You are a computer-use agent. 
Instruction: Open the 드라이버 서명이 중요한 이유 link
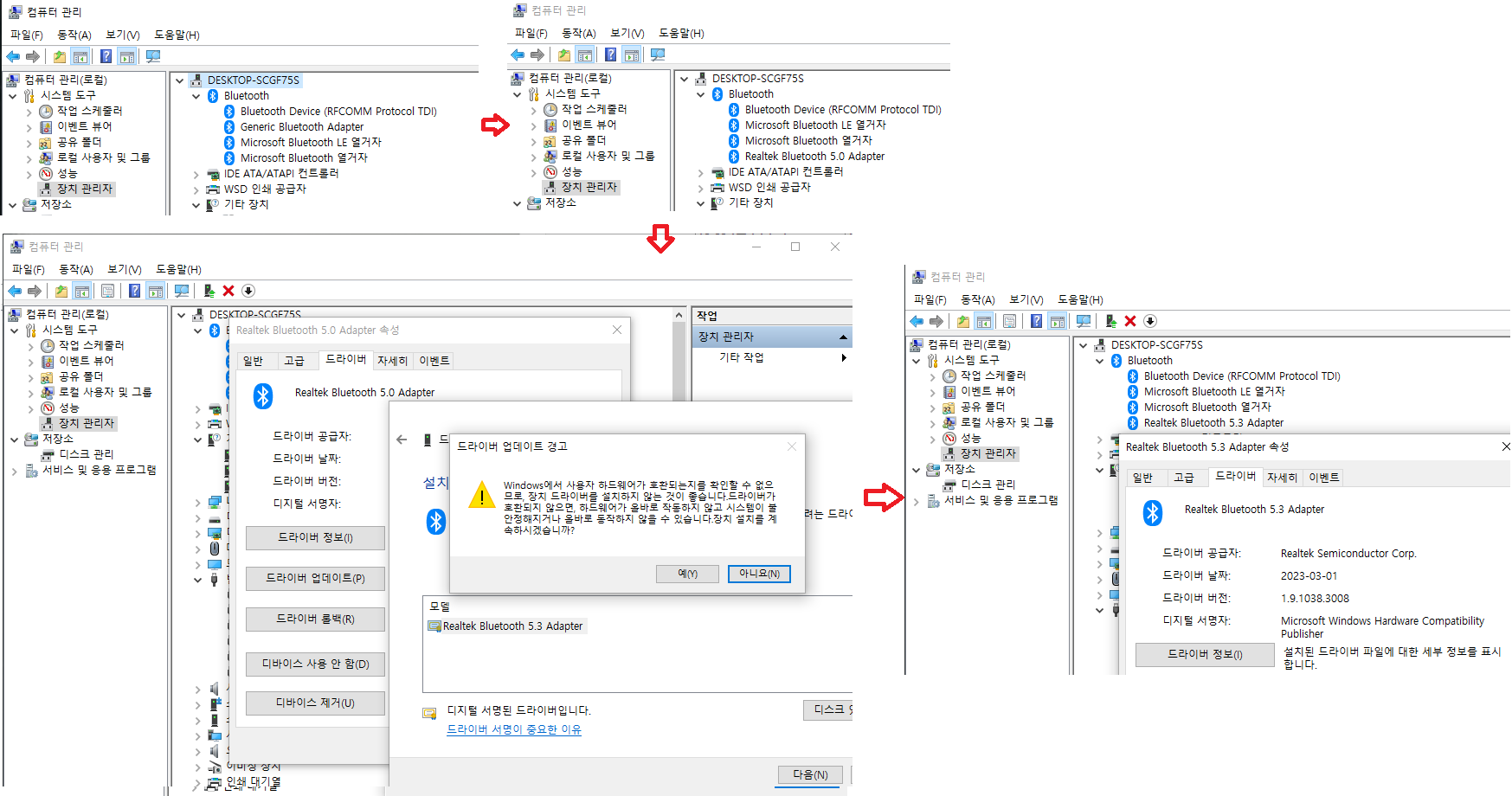point(514,729)
